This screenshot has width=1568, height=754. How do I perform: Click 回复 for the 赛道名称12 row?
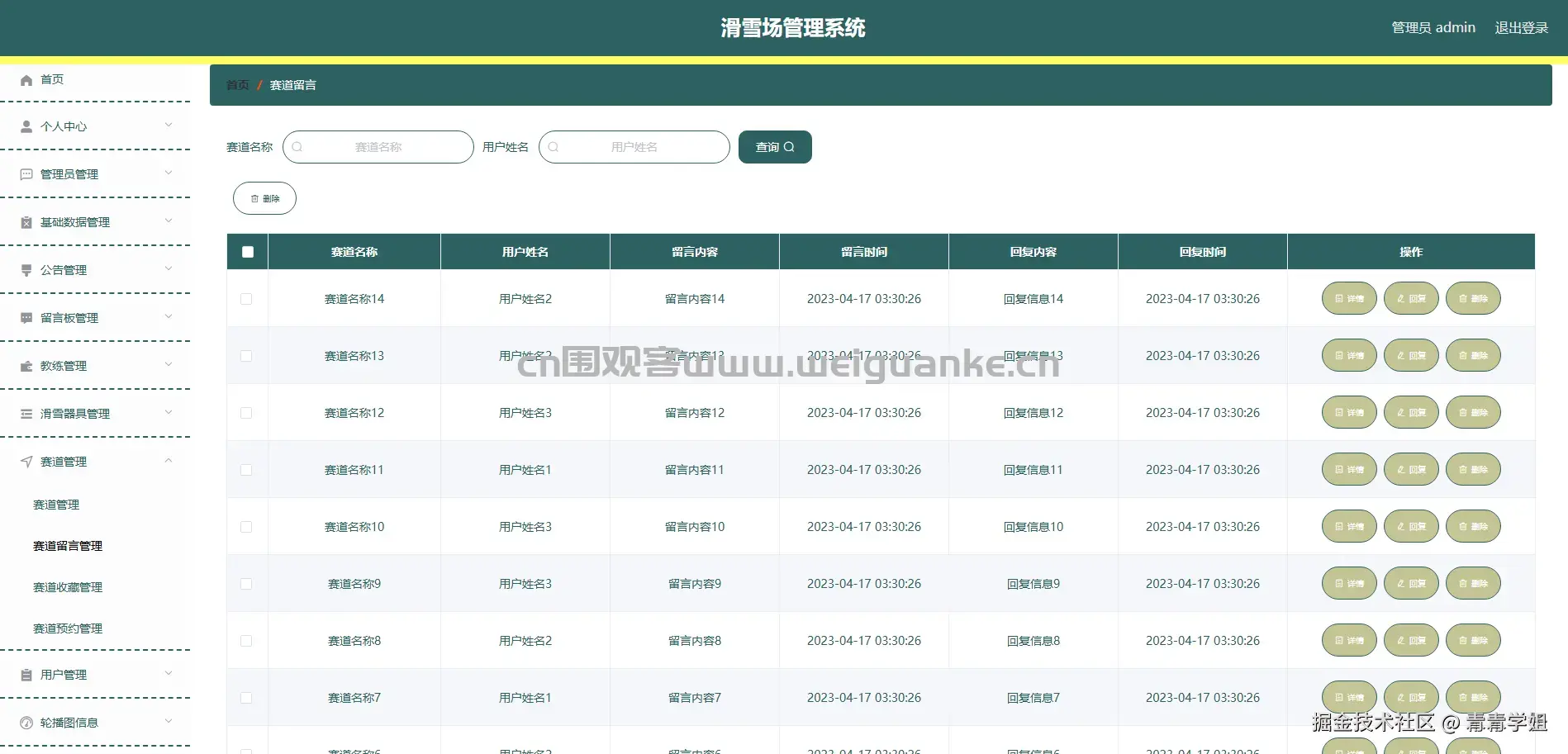tap(1411, 412)
